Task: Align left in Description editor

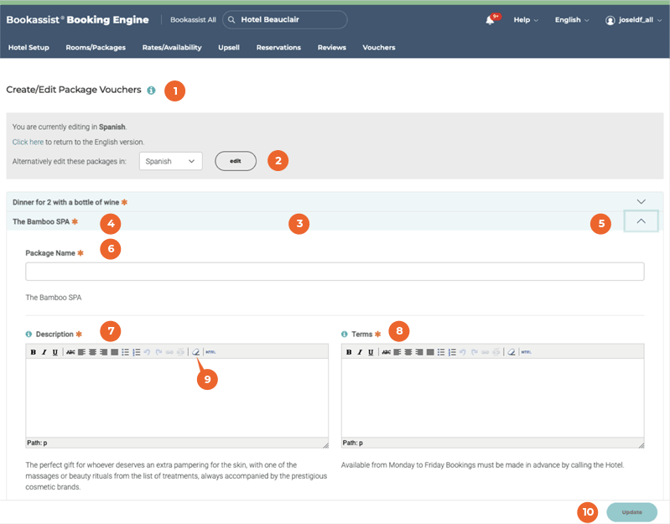Action: pyautogui.click(x=81, y=352)
